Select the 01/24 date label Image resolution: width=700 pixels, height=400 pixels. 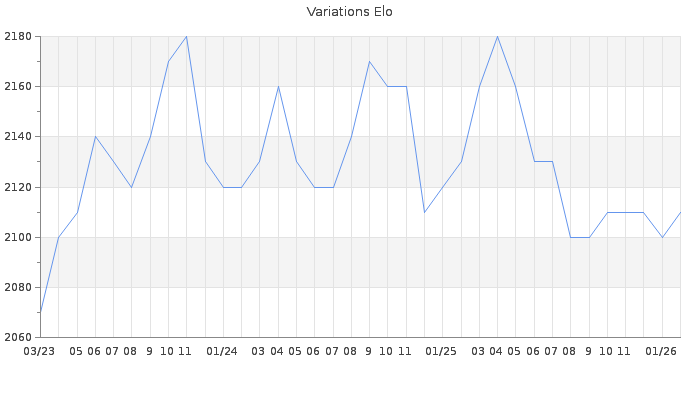pos(222,351)
